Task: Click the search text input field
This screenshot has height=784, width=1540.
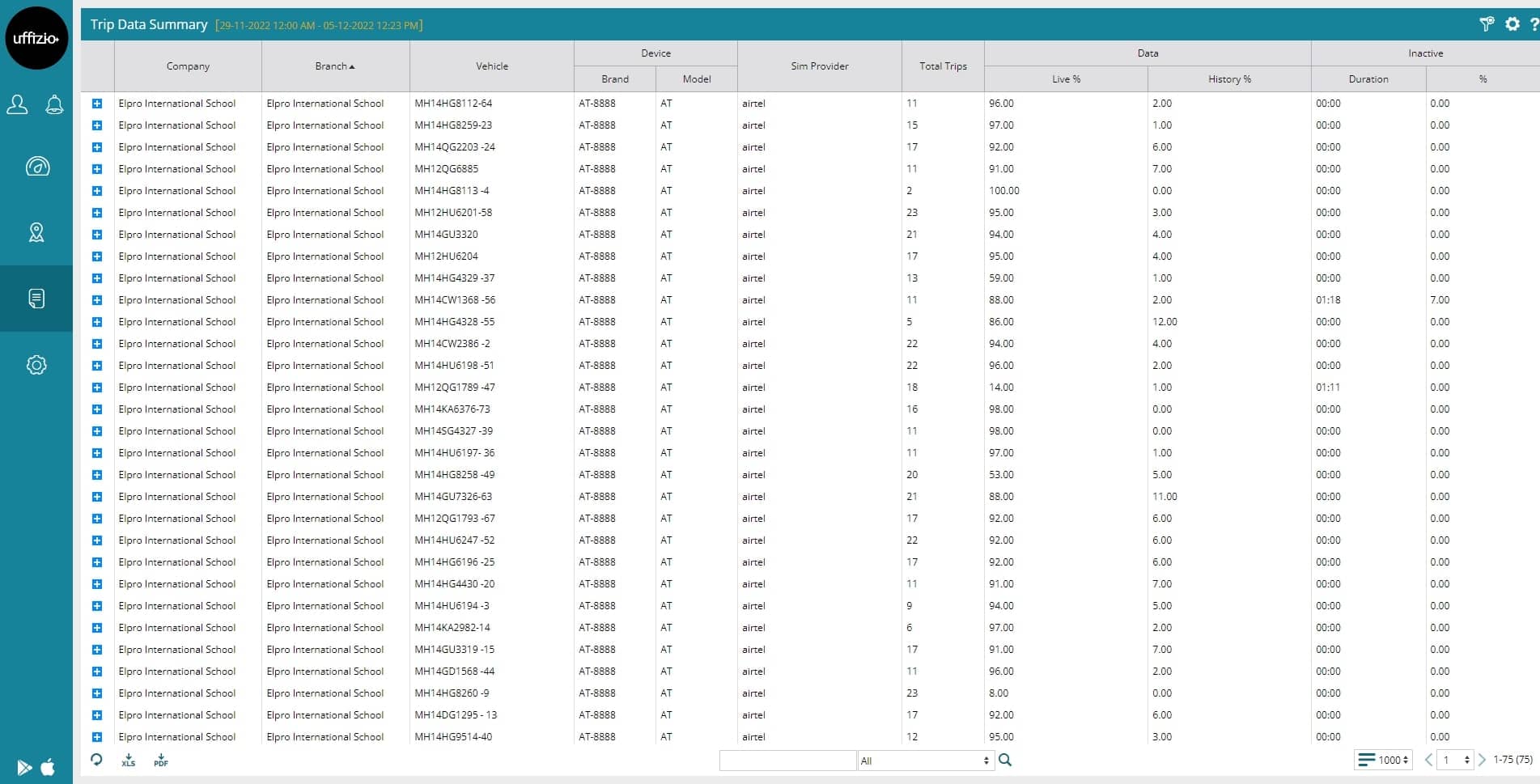Action: point(787,761)
